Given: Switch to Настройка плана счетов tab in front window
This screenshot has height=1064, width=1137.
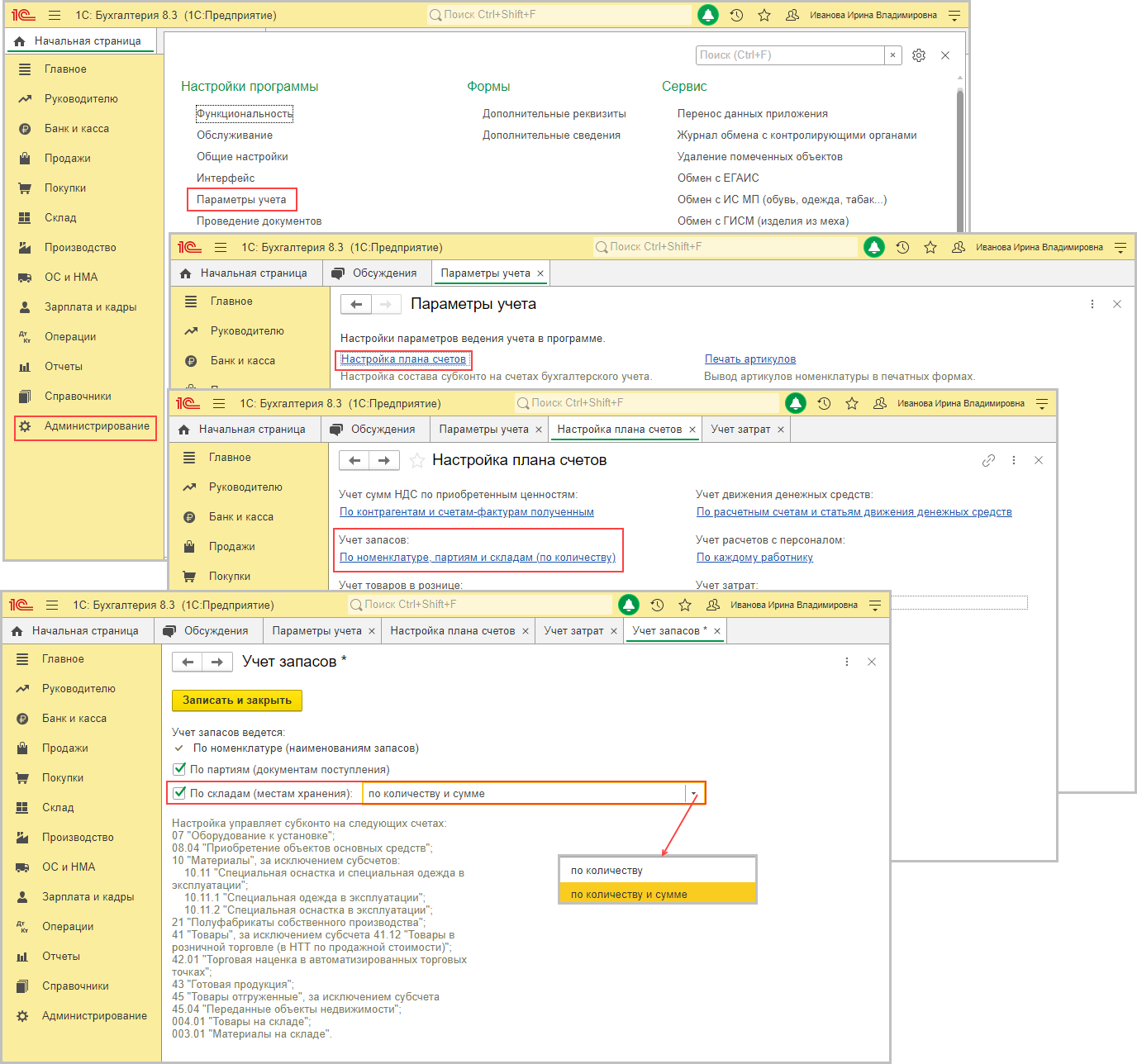Looking at the screenshot, I should click(452, 631).
